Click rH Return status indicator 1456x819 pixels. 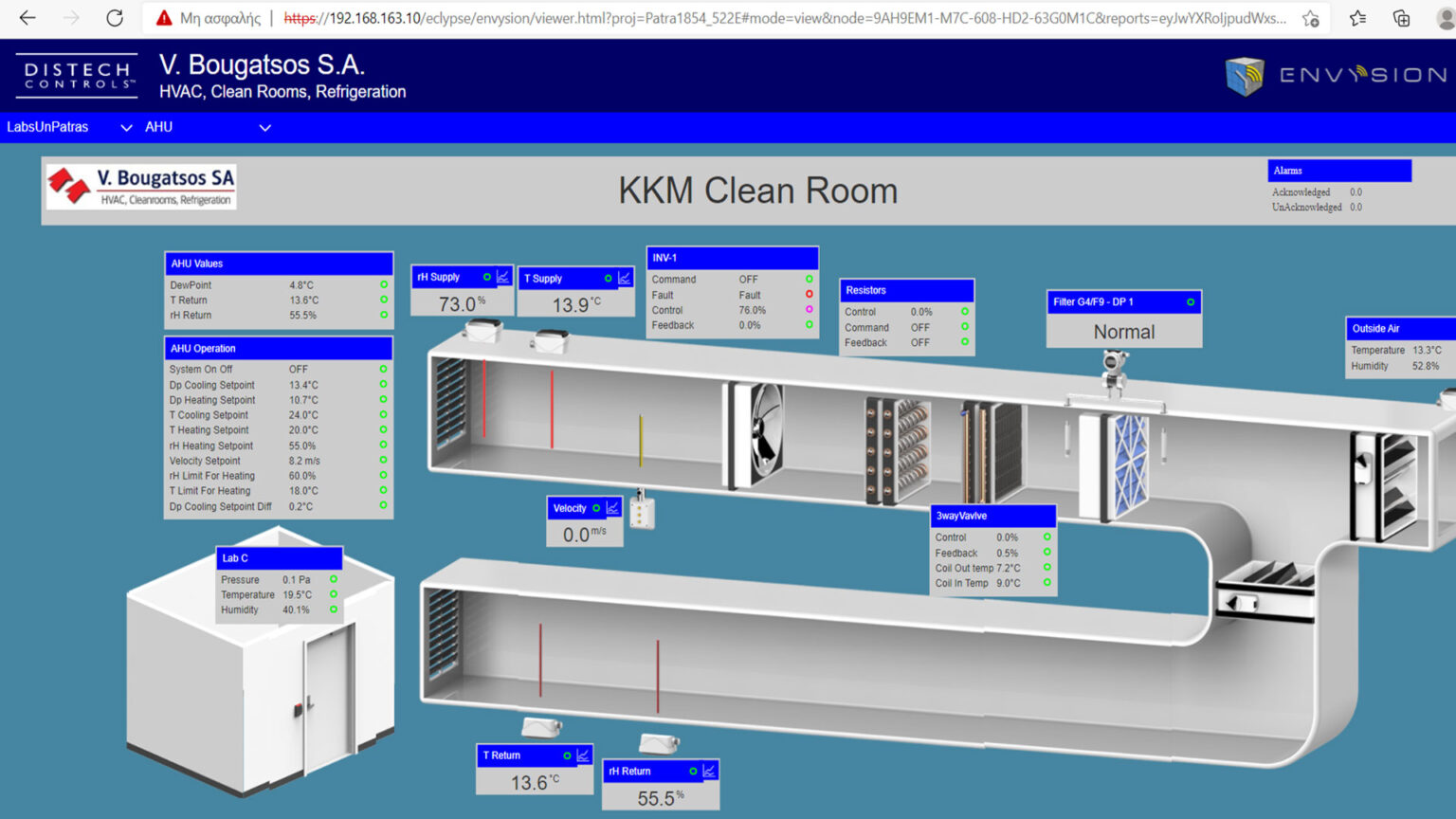click(x=693, y=771)
